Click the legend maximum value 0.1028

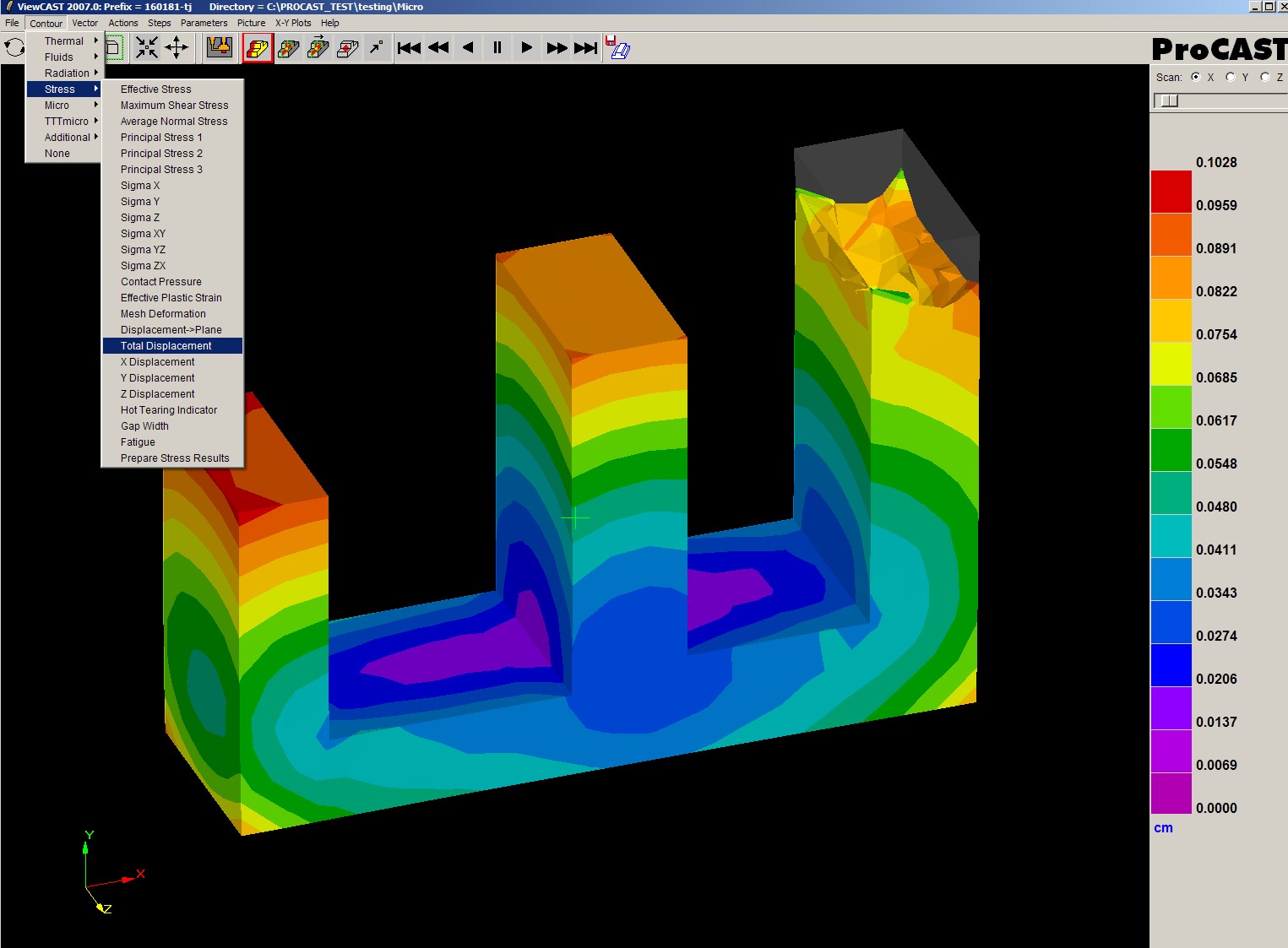(1216, 162)
